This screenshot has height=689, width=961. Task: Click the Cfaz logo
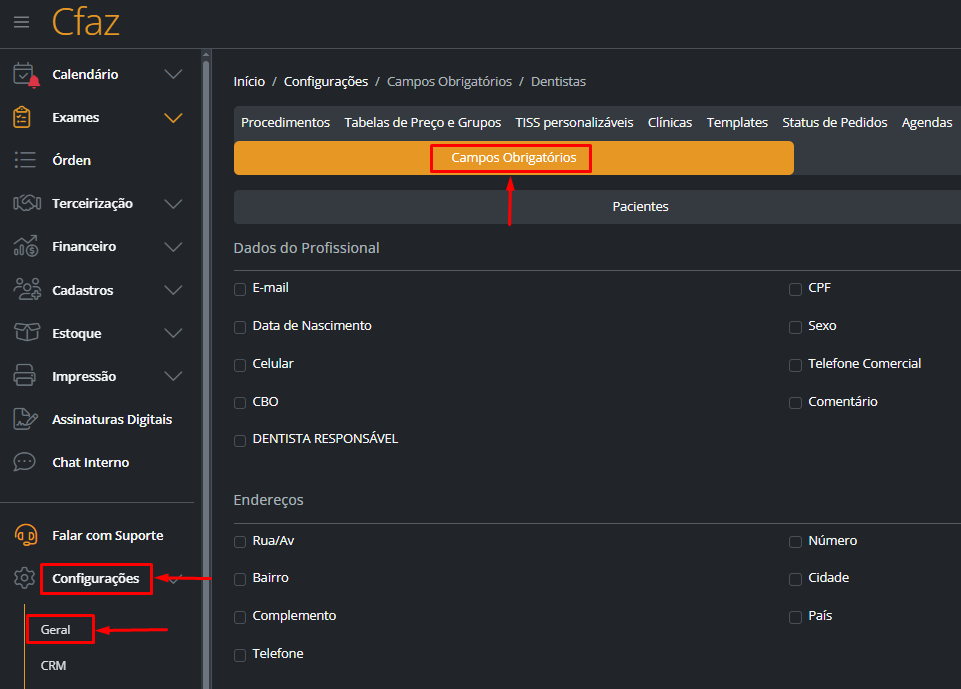point(85,22)
